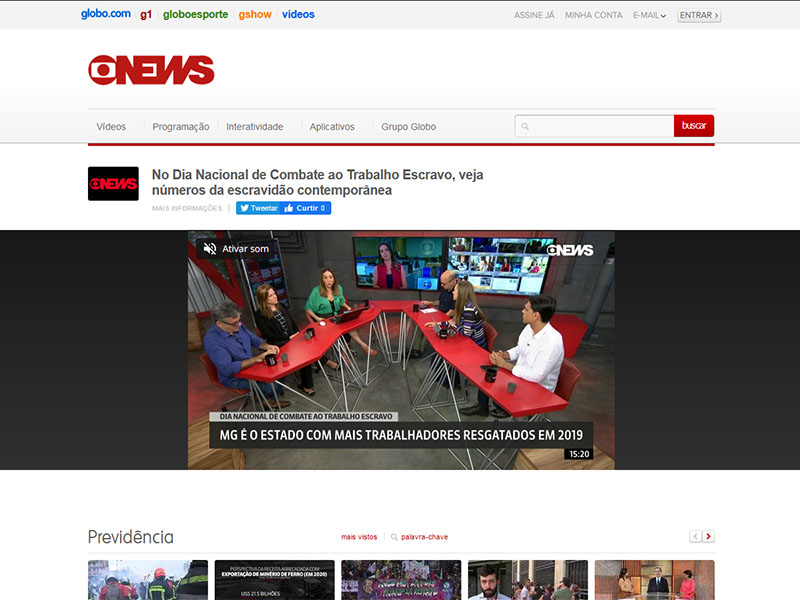
Task: Open the globo.com link
Action: [106, 14]
